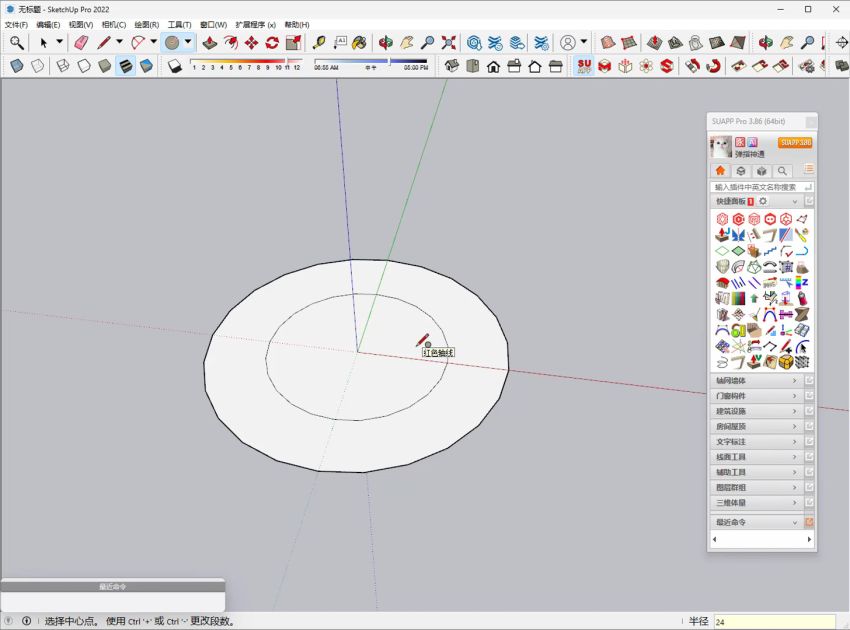Open the Circle shape tool dropdown arrow
This screenshot has height=630, width=850.
click(188, 42)
